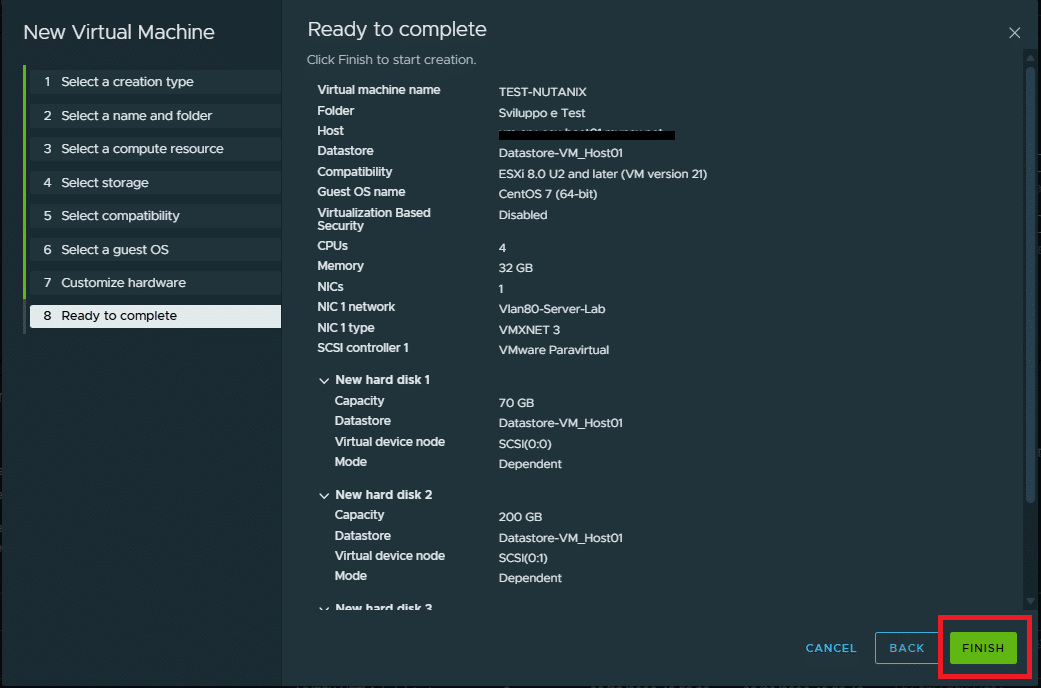Screen dimensions: 1041x688
Task: Collapse the New hard disk 1 section
Action: 324,381
